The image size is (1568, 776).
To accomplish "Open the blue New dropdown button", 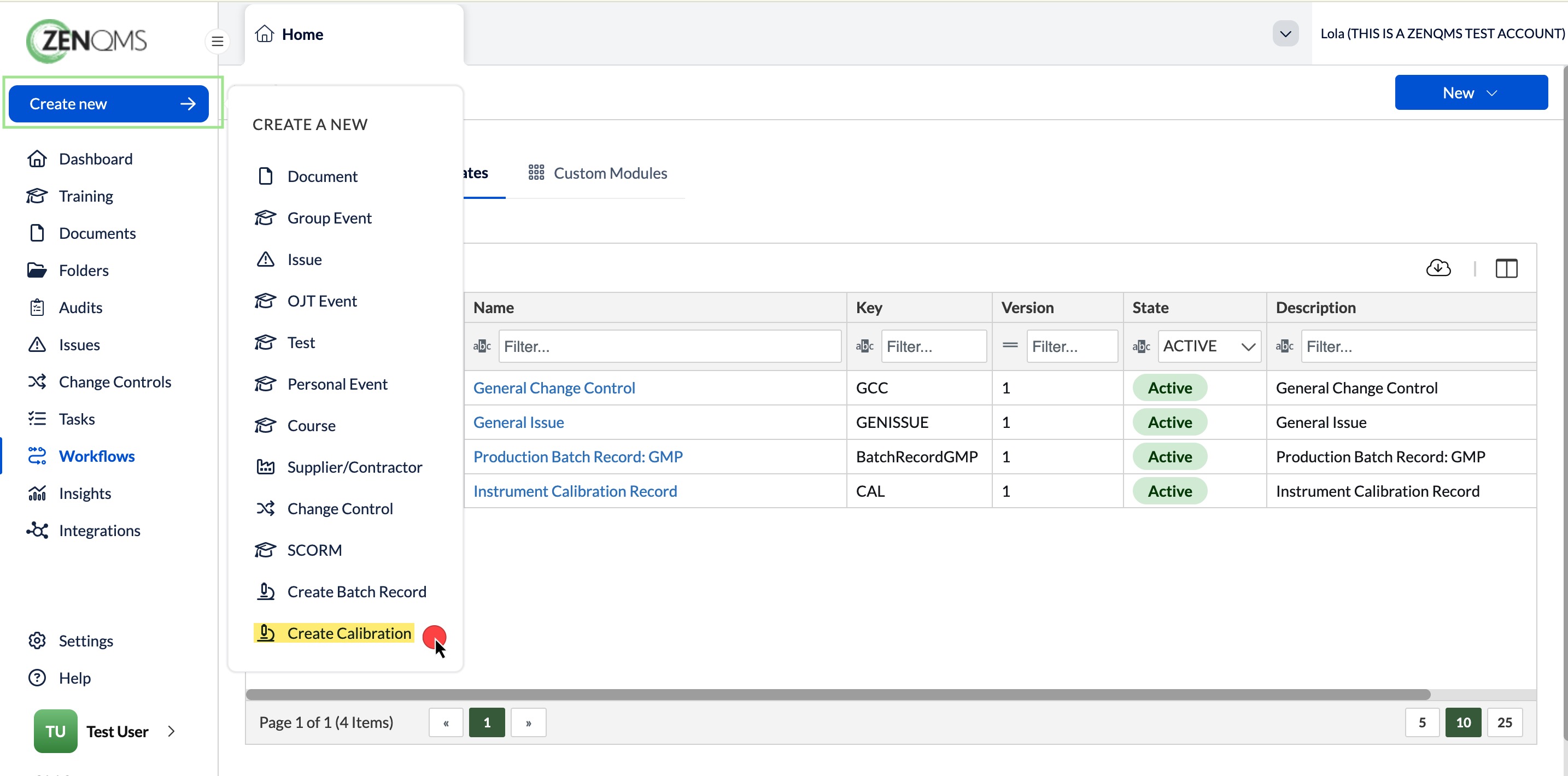I will point(1471,92).
